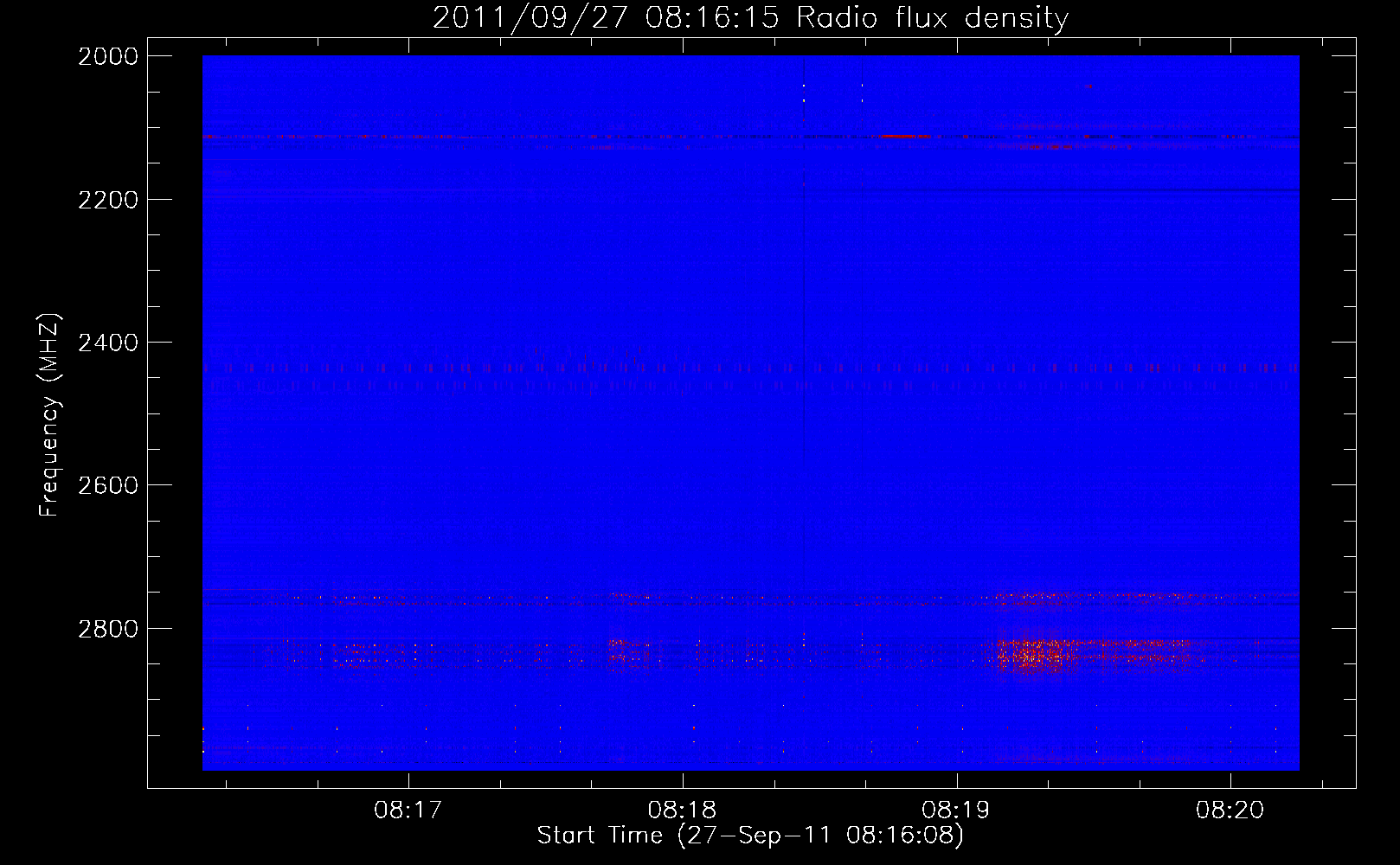Click the 08:18 time axis label
Image resolution: width=1400 pixels, height=865 pixels.
682,811
